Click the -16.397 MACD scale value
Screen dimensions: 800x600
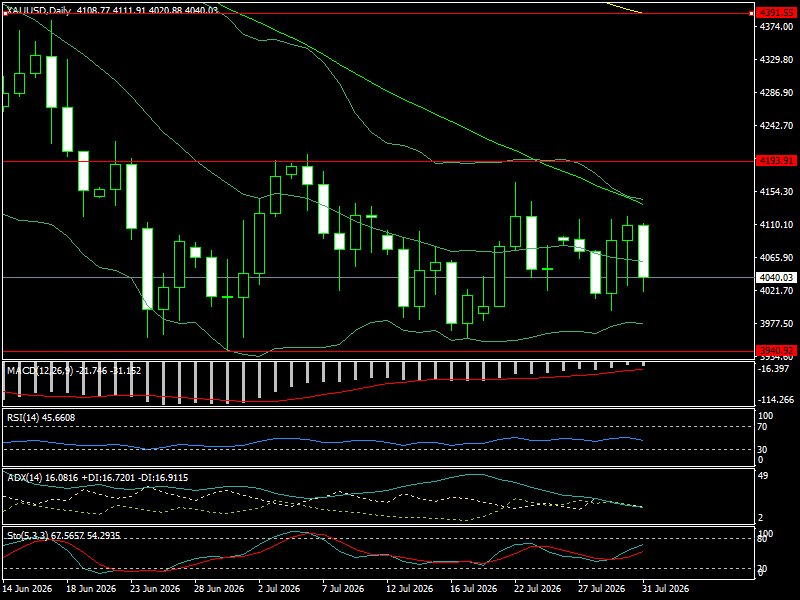(x=775, y=368)
